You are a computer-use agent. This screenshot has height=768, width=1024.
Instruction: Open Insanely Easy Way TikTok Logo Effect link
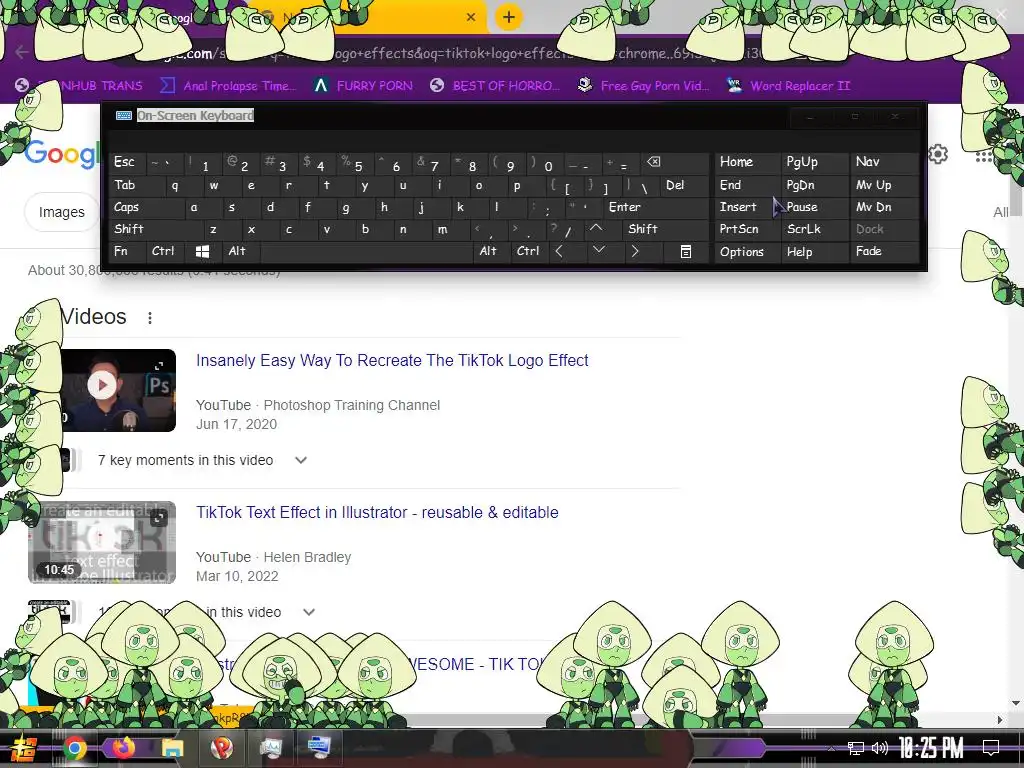[392, 360]
